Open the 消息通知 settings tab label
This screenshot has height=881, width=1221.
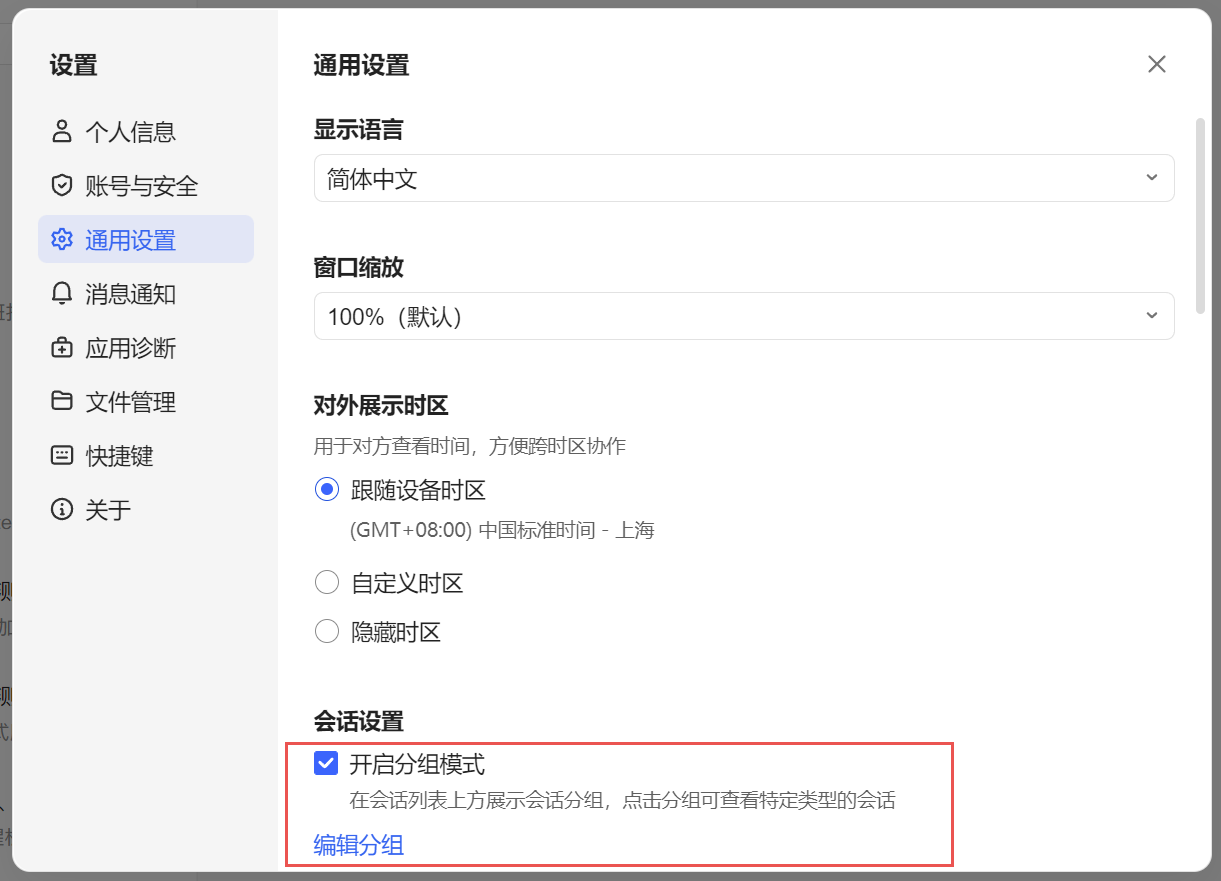(x=131, y=294)
